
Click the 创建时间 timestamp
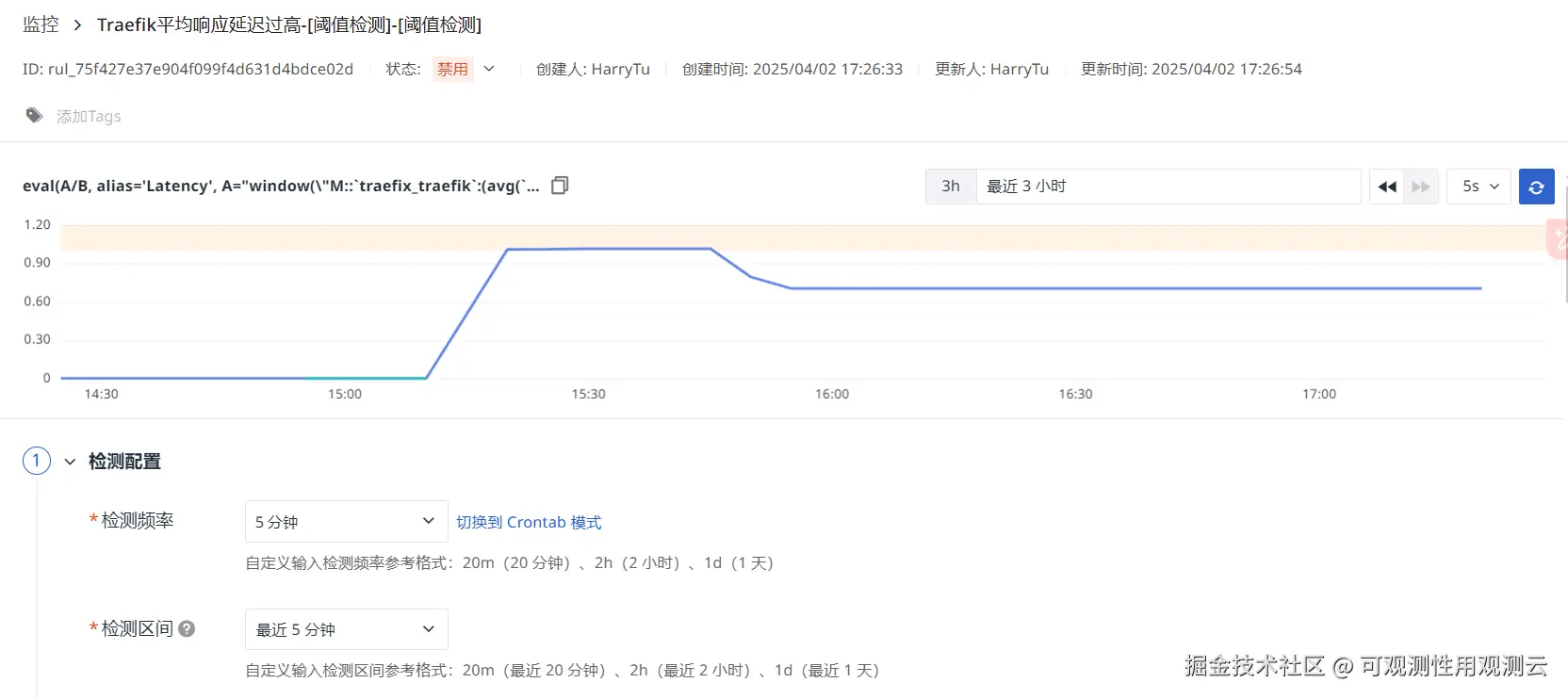[792, 69]
